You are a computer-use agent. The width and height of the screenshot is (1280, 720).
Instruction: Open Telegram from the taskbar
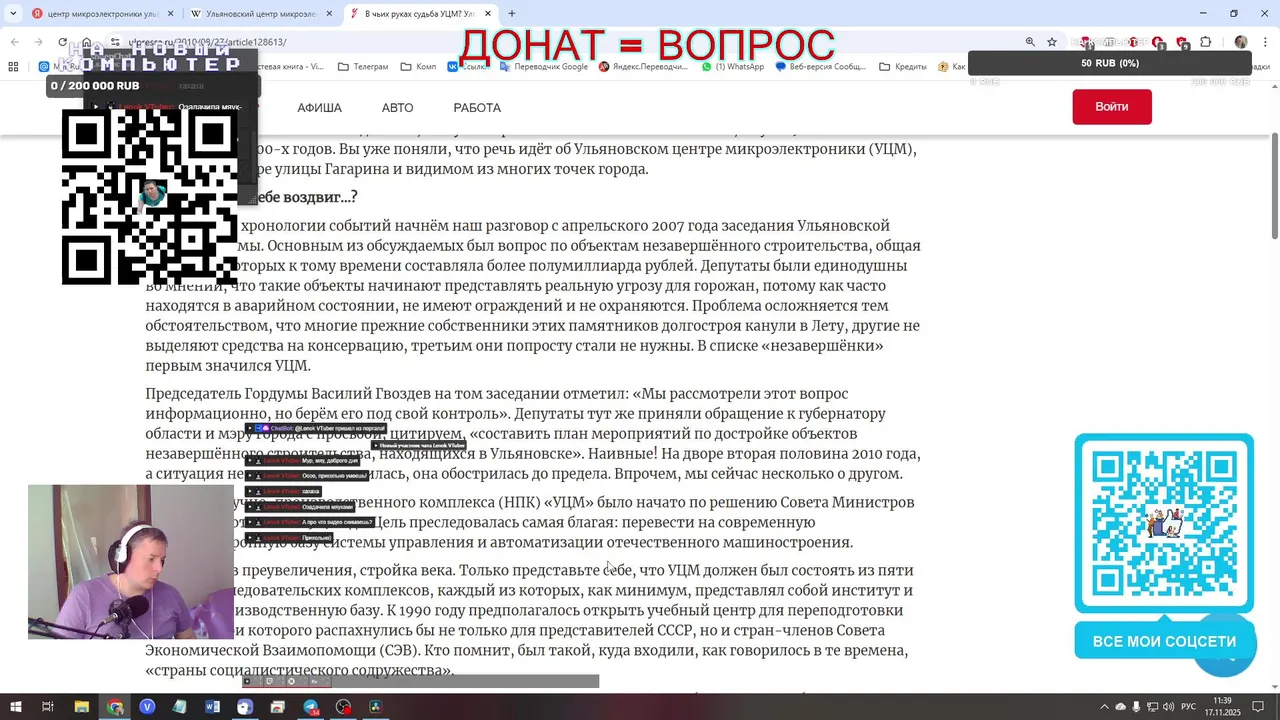pyautogui.click(x=311, y=707)
